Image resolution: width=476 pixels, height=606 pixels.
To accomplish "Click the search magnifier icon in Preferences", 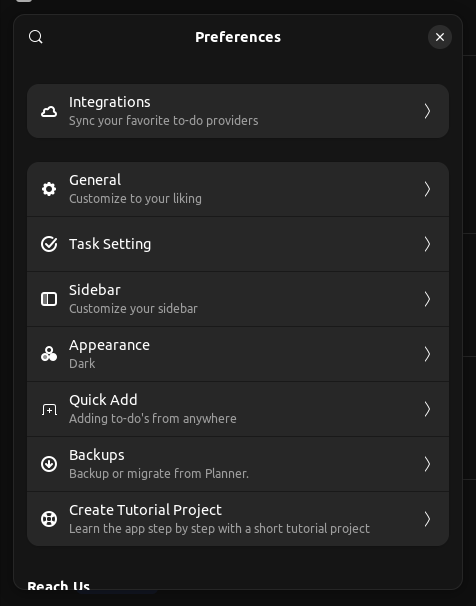I will click(x=36, y=37).
